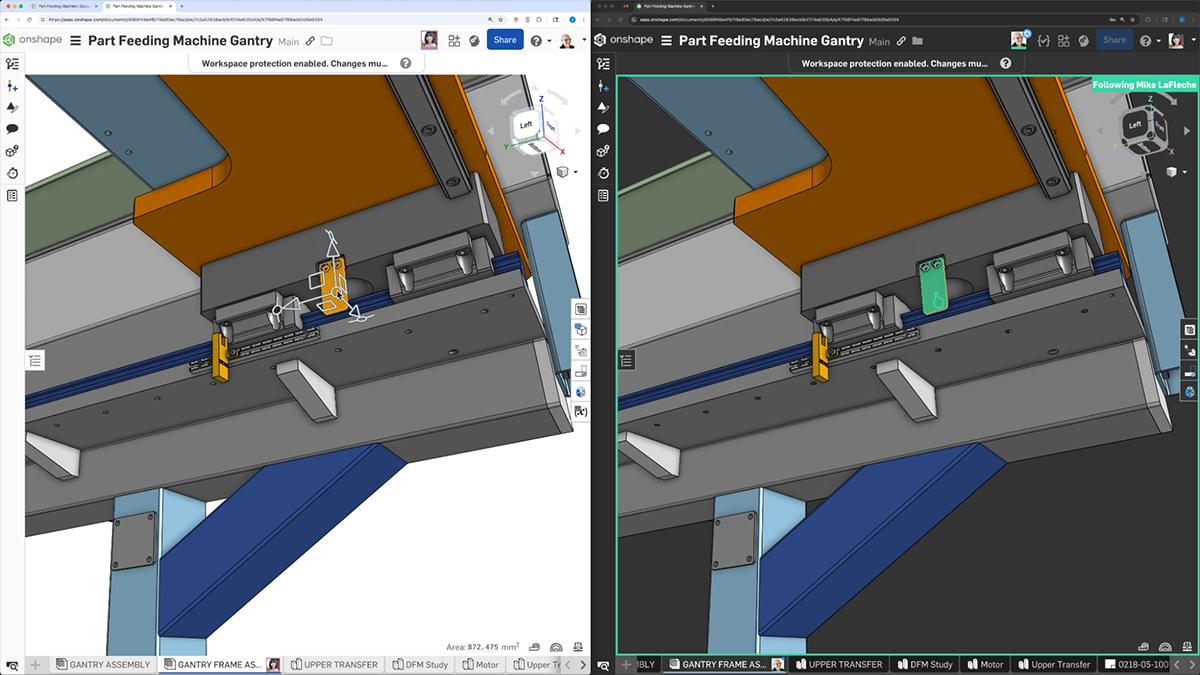Switch to the GANTRY ASSEMBLY tab
This screenshot has width=1200, height=675.
104,664
